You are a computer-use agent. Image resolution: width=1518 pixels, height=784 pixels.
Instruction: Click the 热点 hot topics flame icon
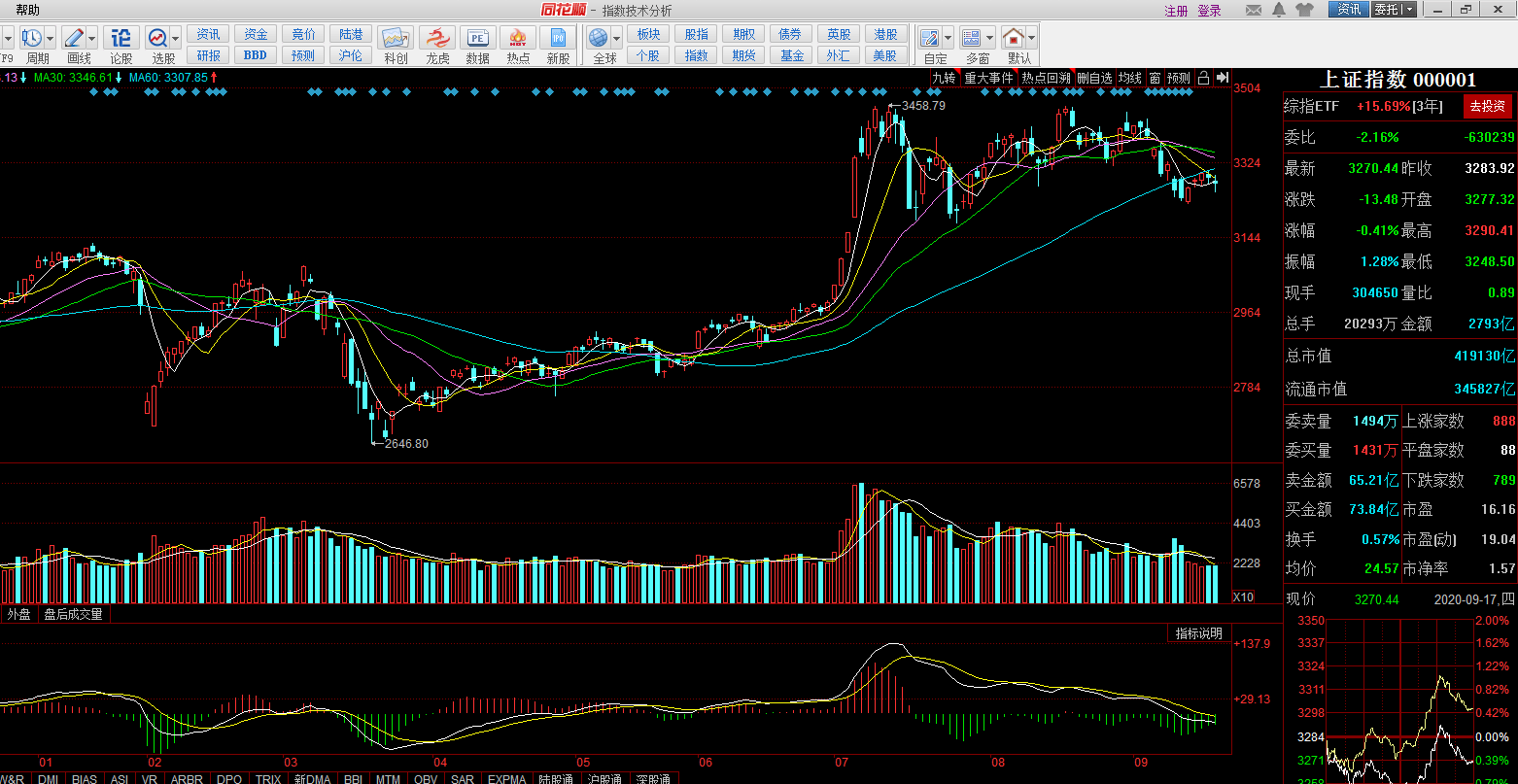pos(518,38)
